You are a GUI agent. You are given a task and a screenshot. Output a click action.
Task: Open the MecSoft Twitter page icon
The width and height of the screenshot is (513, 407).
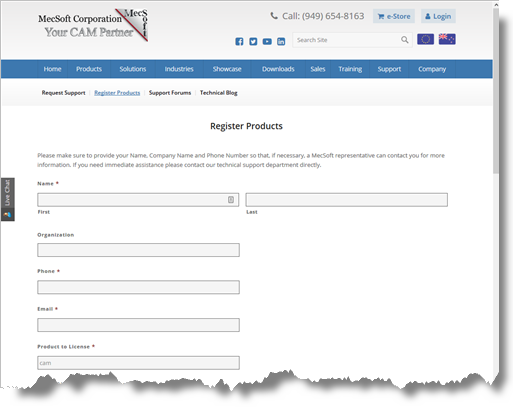[x=253, y=41]
